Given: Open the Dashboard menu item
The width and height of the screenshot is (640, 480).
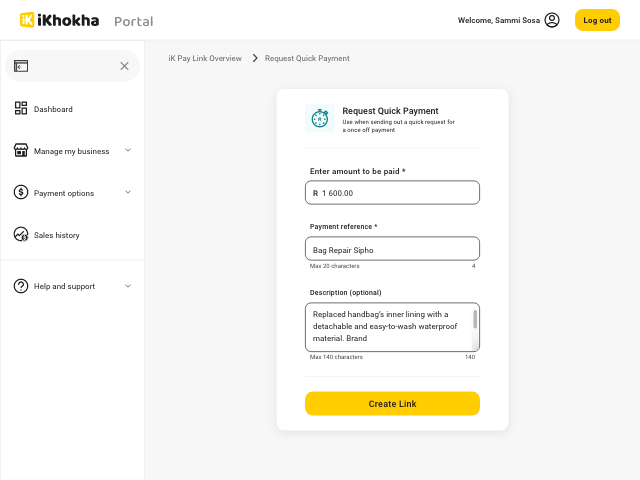Looking at the screenshot, I should pyautogui.click(x=53, y=109).
